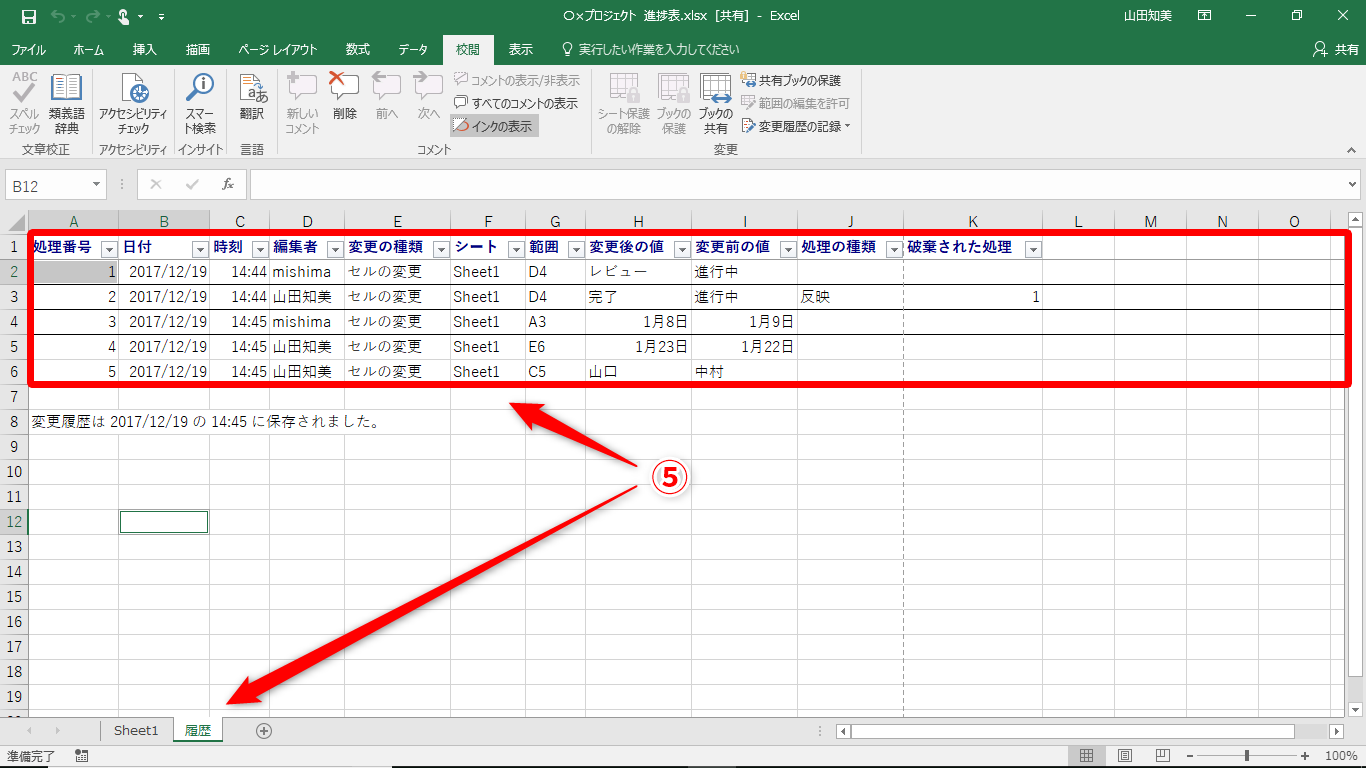The image size is (1366, 768).
Task: Switch to 挿入 tab
Action: (x=145, y=49)
